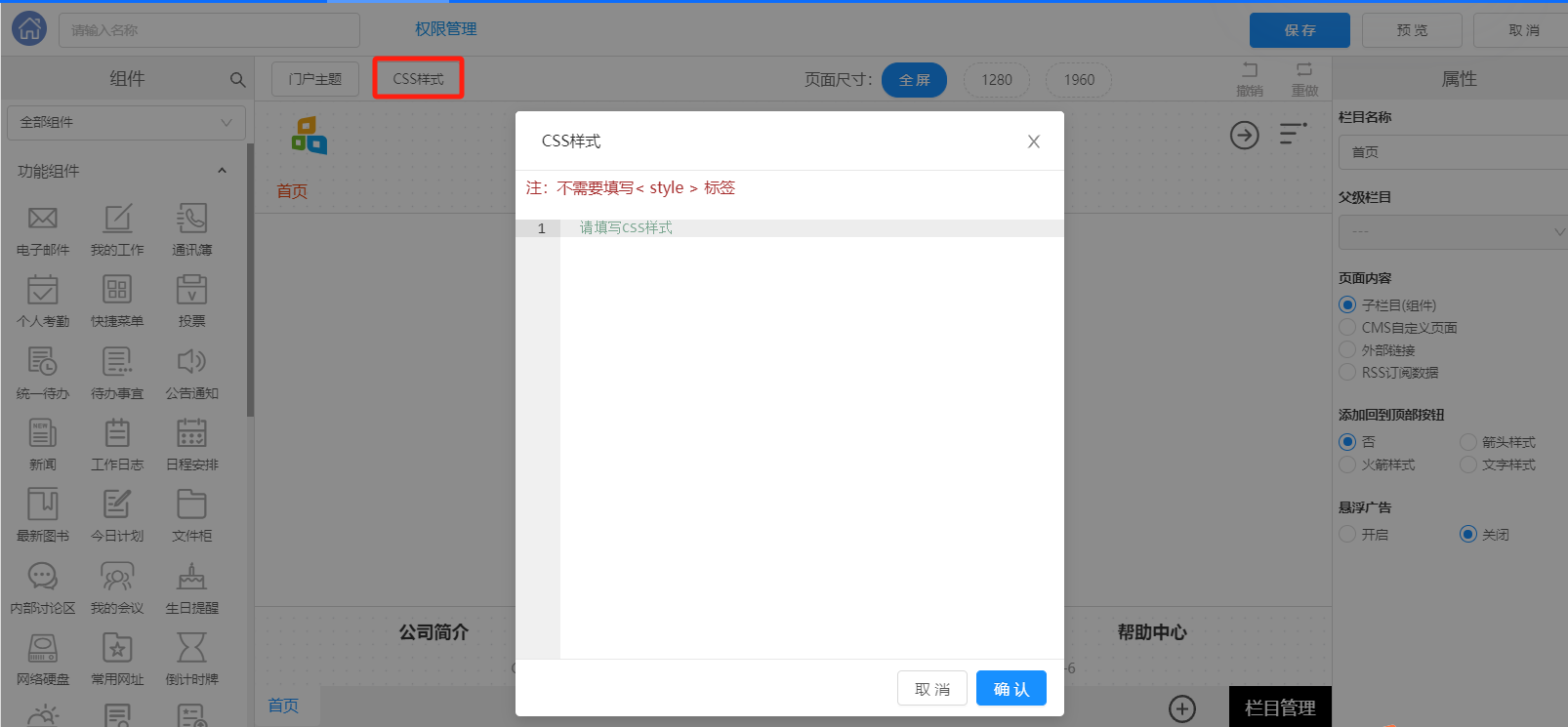The height and width of the screenshot is (727, 1568).
Task: Switch to the 门户主题 tab
Action: (315, 79)
